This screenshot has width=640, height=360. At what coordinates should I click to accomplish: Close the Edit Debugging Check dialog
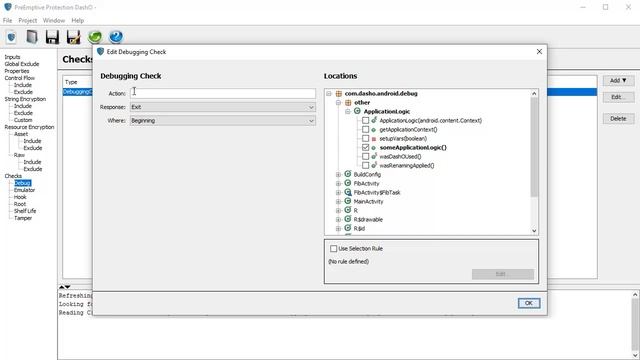pos(539,51)
